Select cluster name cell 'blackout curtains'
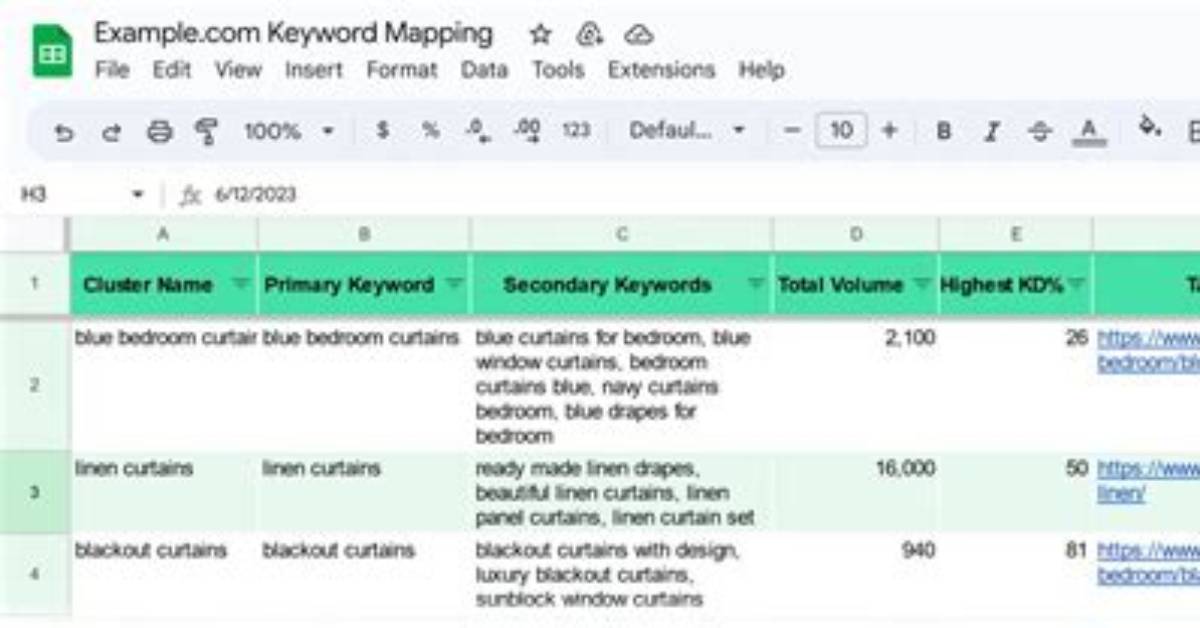Image resolution: width=1200 pixels, height=628 pixels. pos(164,574)
